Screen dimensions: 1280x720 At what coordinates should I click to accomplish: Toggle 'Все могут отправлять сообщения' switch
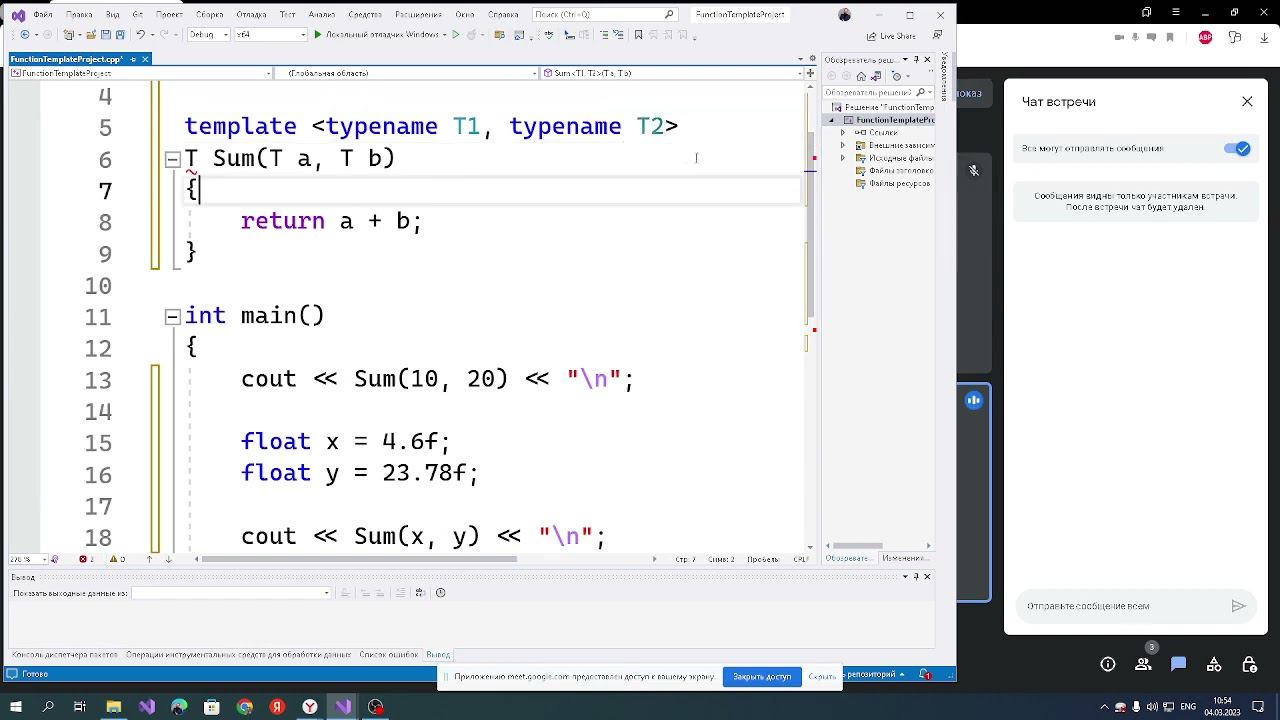point(1238,149)
